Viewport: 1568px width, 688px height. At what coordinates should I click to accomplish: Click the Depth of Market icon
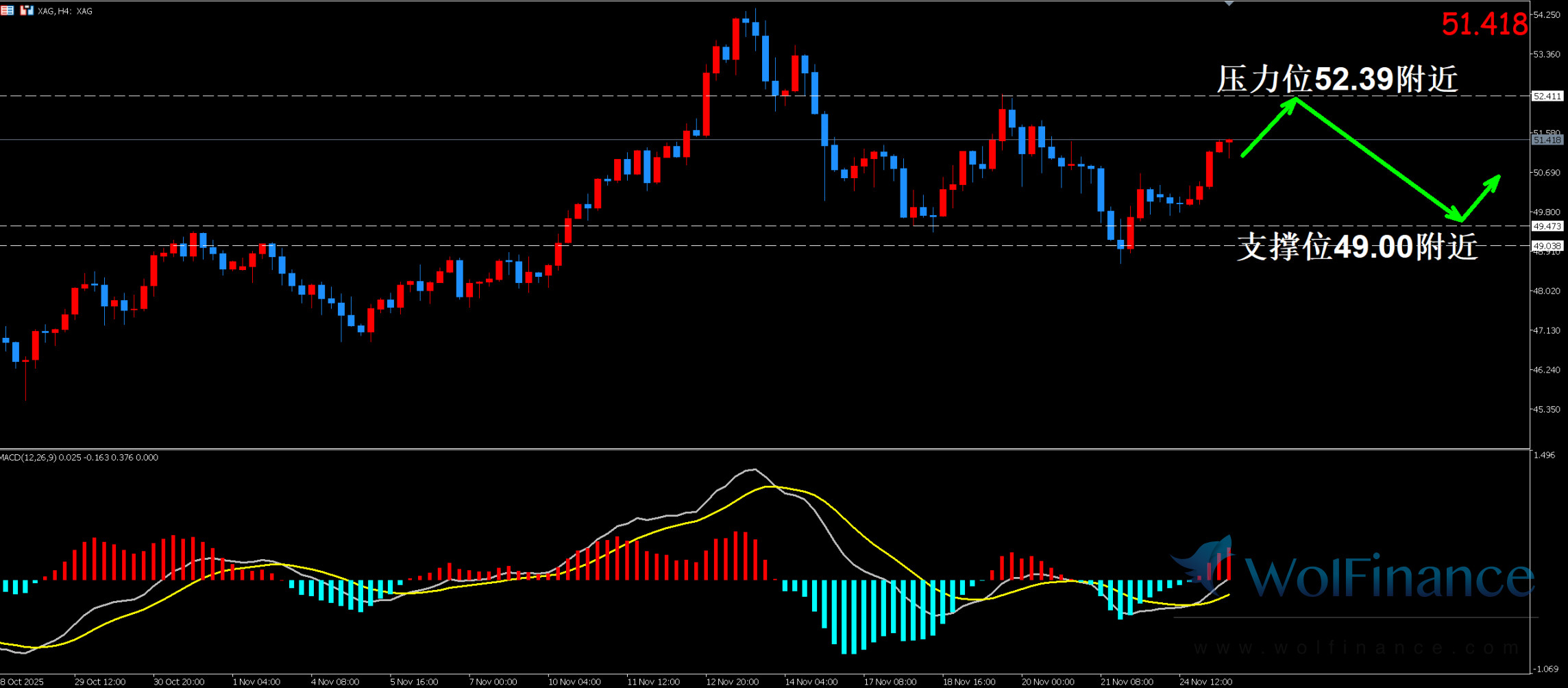tap(7, 10)
